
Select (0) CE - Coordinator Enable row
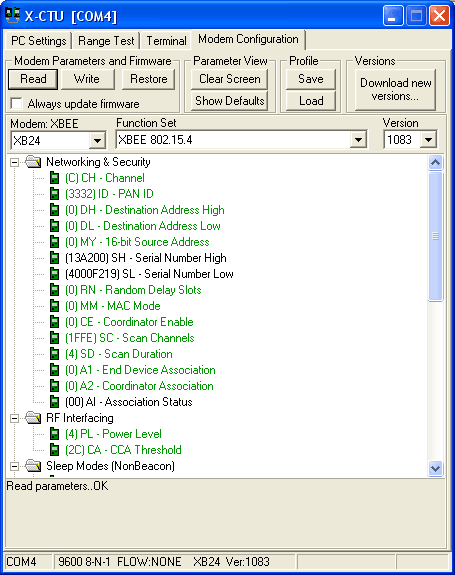[x=129, y=322]
